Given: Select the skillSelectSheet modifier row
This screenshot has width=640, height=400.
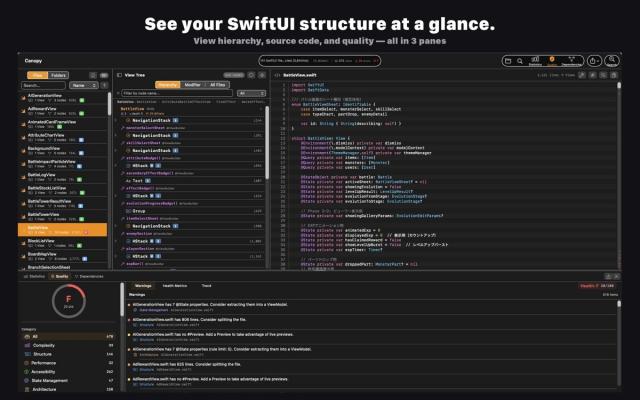Looking at the screenshot, I should [190, 143].
